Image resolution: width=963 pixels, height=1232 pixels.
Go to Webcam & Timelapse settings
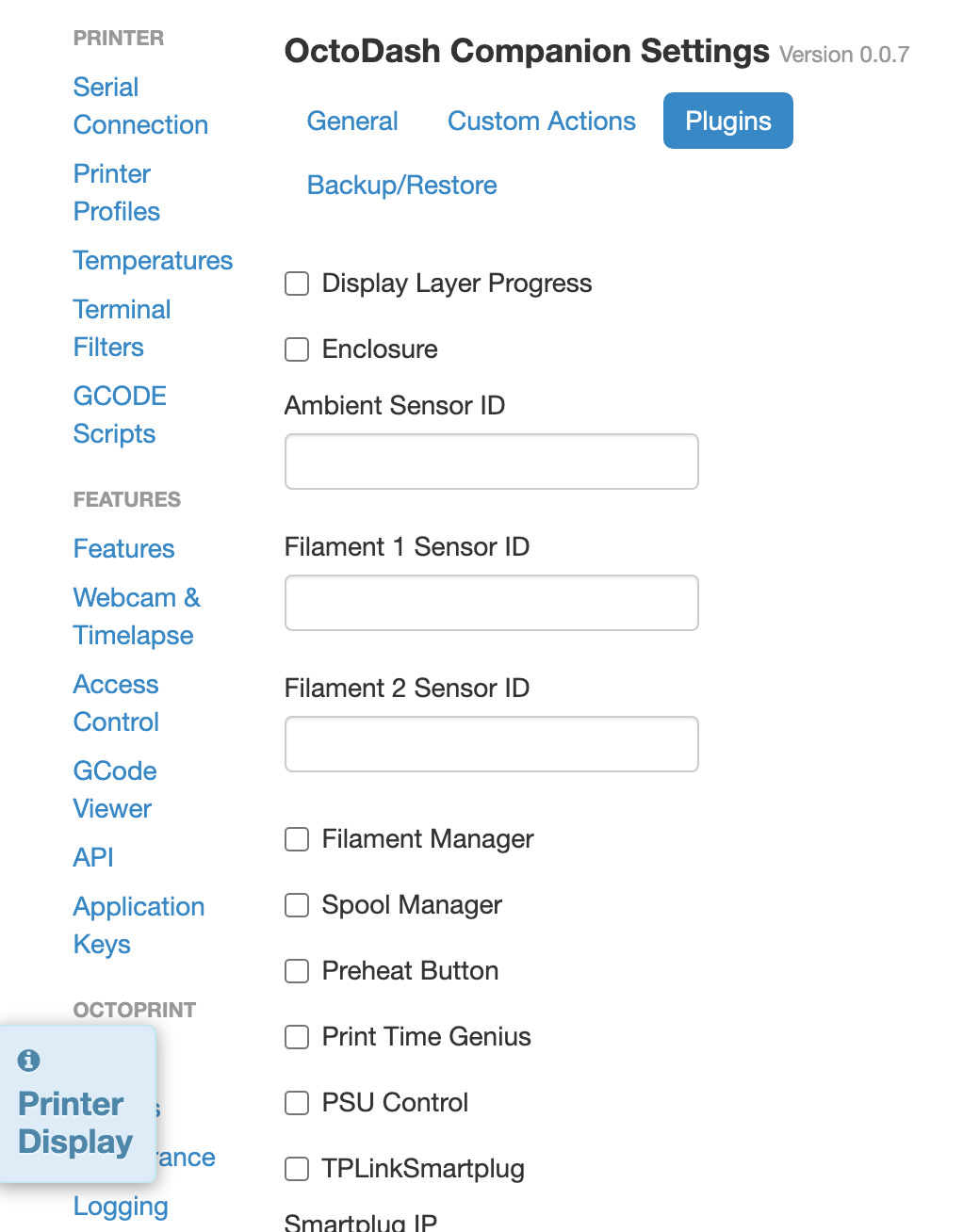click(x=136, y=616)
